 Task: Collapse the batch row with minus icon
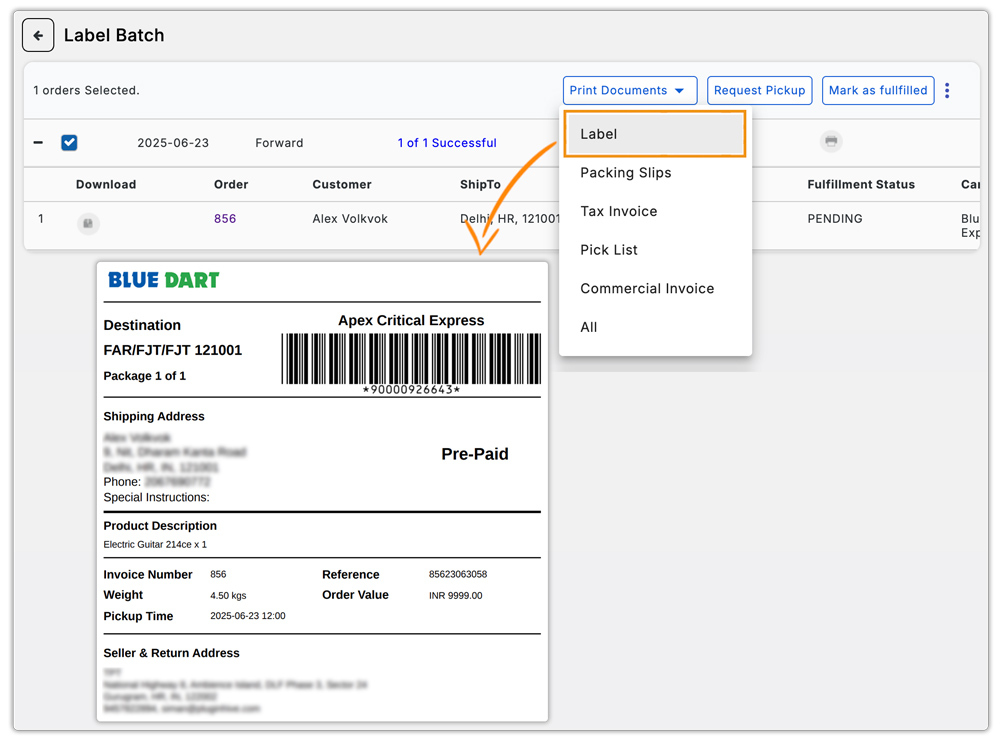tap(38, 142)
